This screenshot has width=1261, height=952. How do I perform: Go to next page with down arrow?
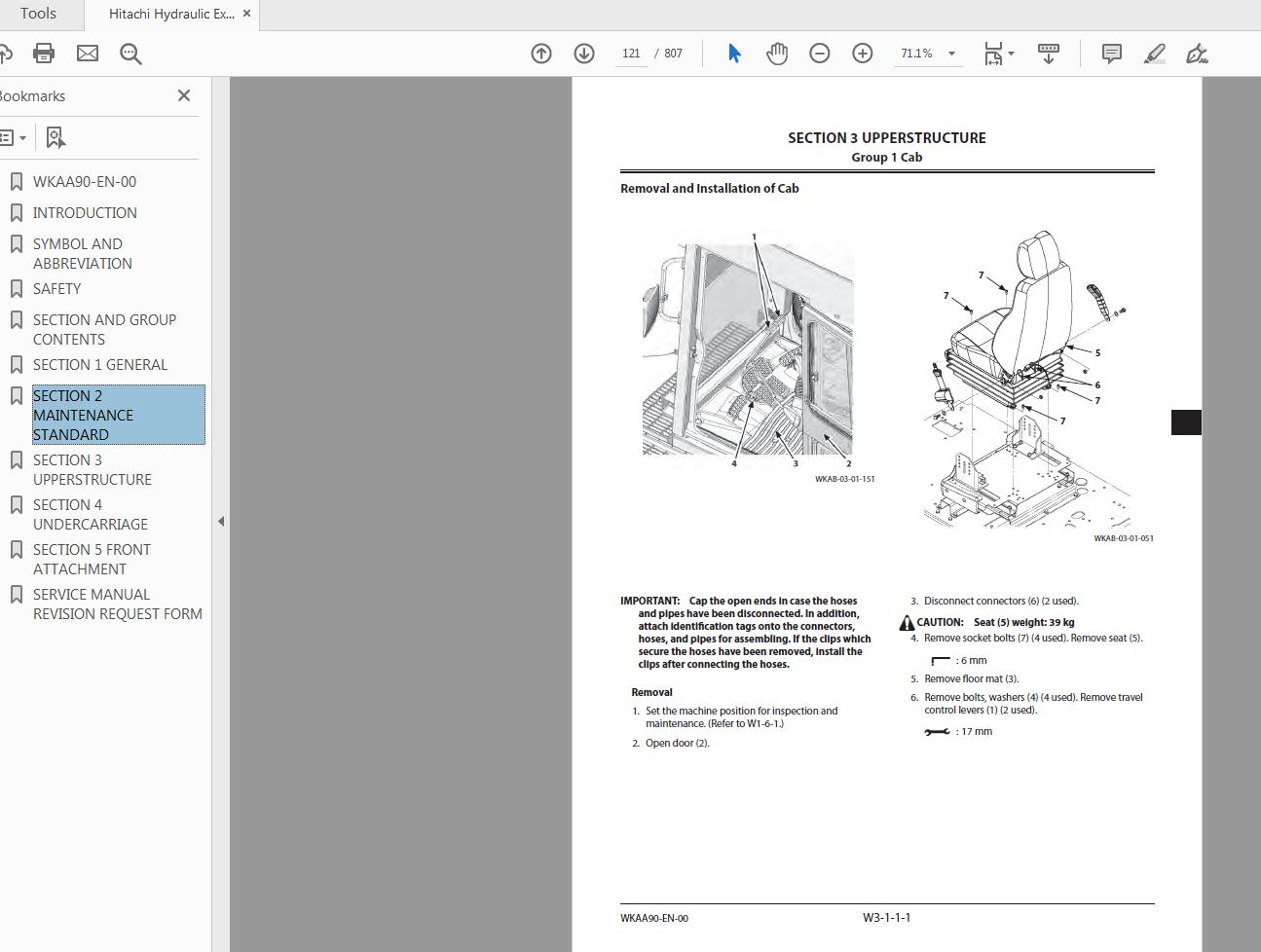click(x=584, y=54)
